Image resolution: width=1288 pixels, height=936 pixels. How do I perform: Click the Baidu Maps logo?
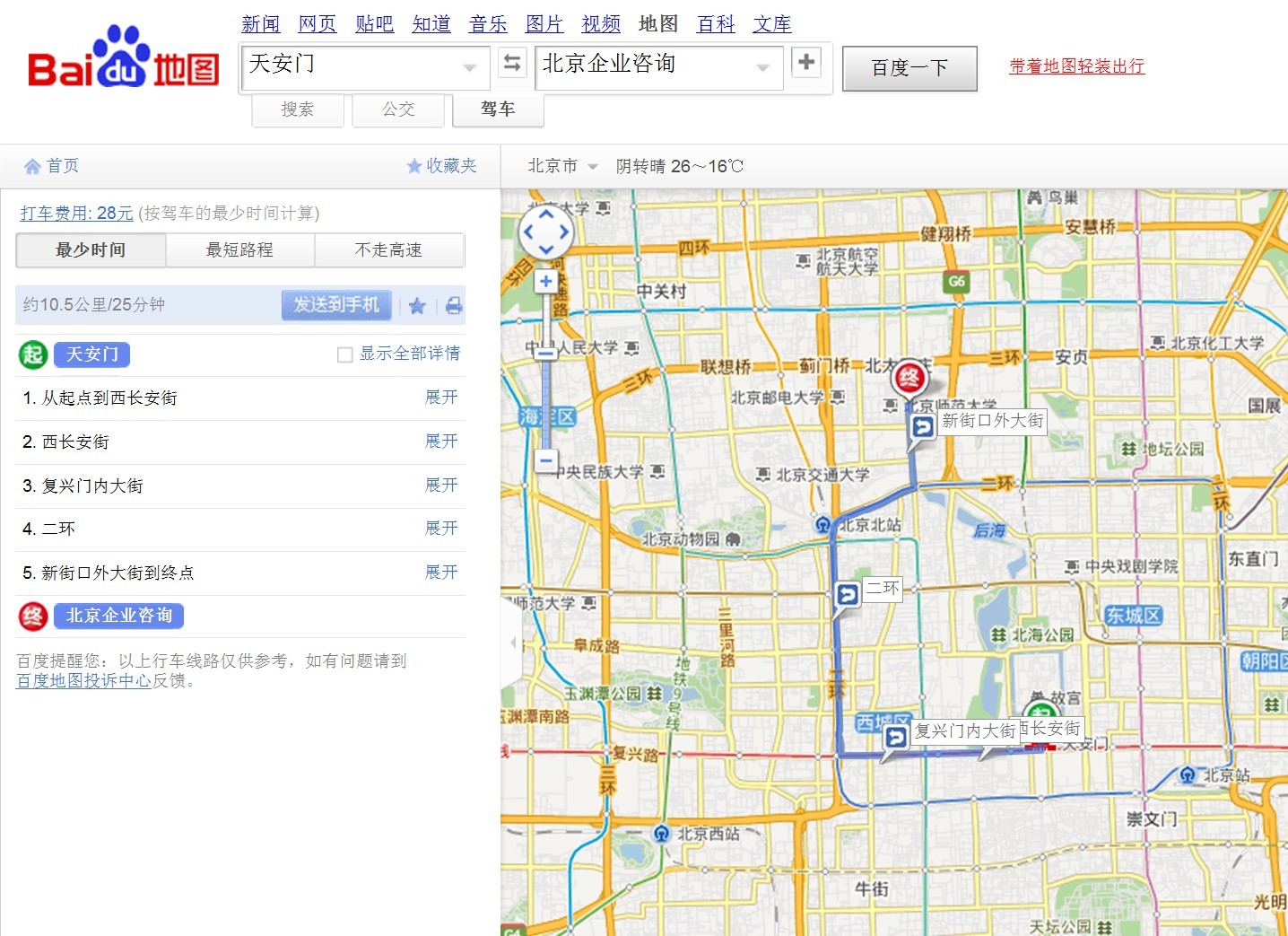(x=124, y=58)
